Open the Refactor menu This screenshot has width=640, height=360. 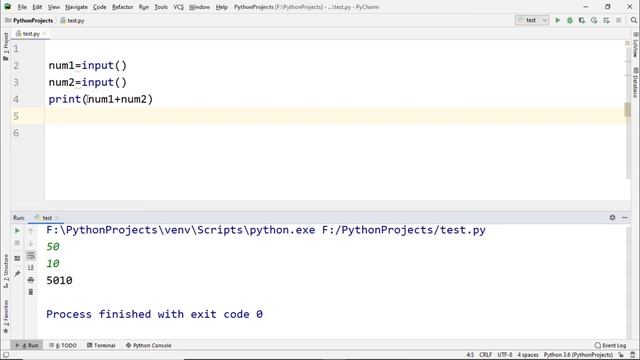pos(122,7)
